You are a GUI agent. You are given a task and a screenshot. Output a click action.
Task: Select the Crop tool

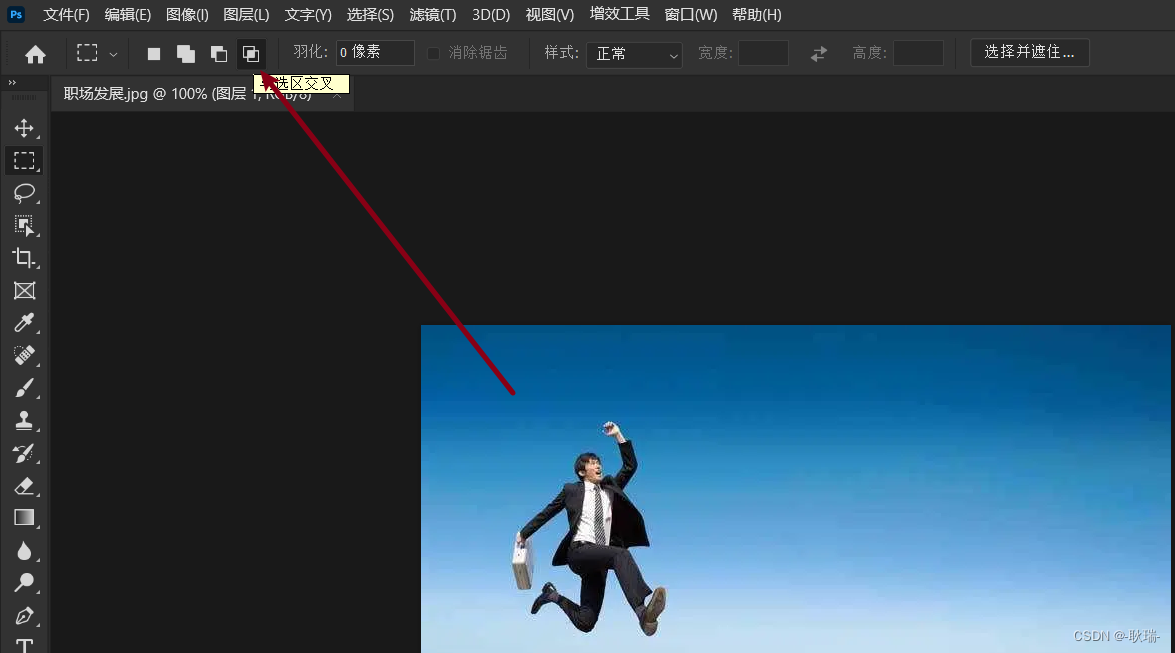26,258
